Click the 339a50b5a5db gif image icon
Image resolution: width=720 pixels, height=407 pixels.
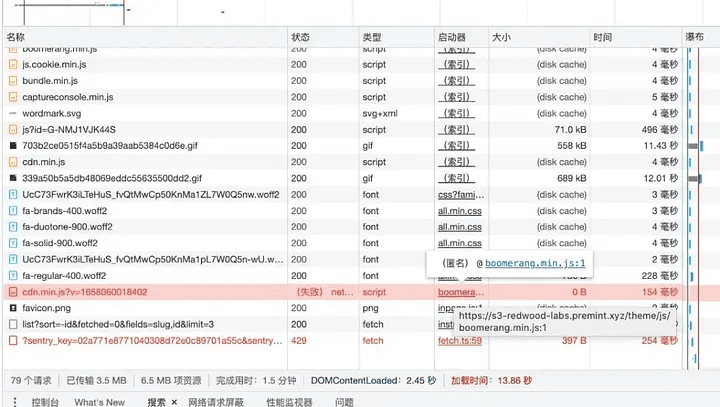(x=13, y=178)
